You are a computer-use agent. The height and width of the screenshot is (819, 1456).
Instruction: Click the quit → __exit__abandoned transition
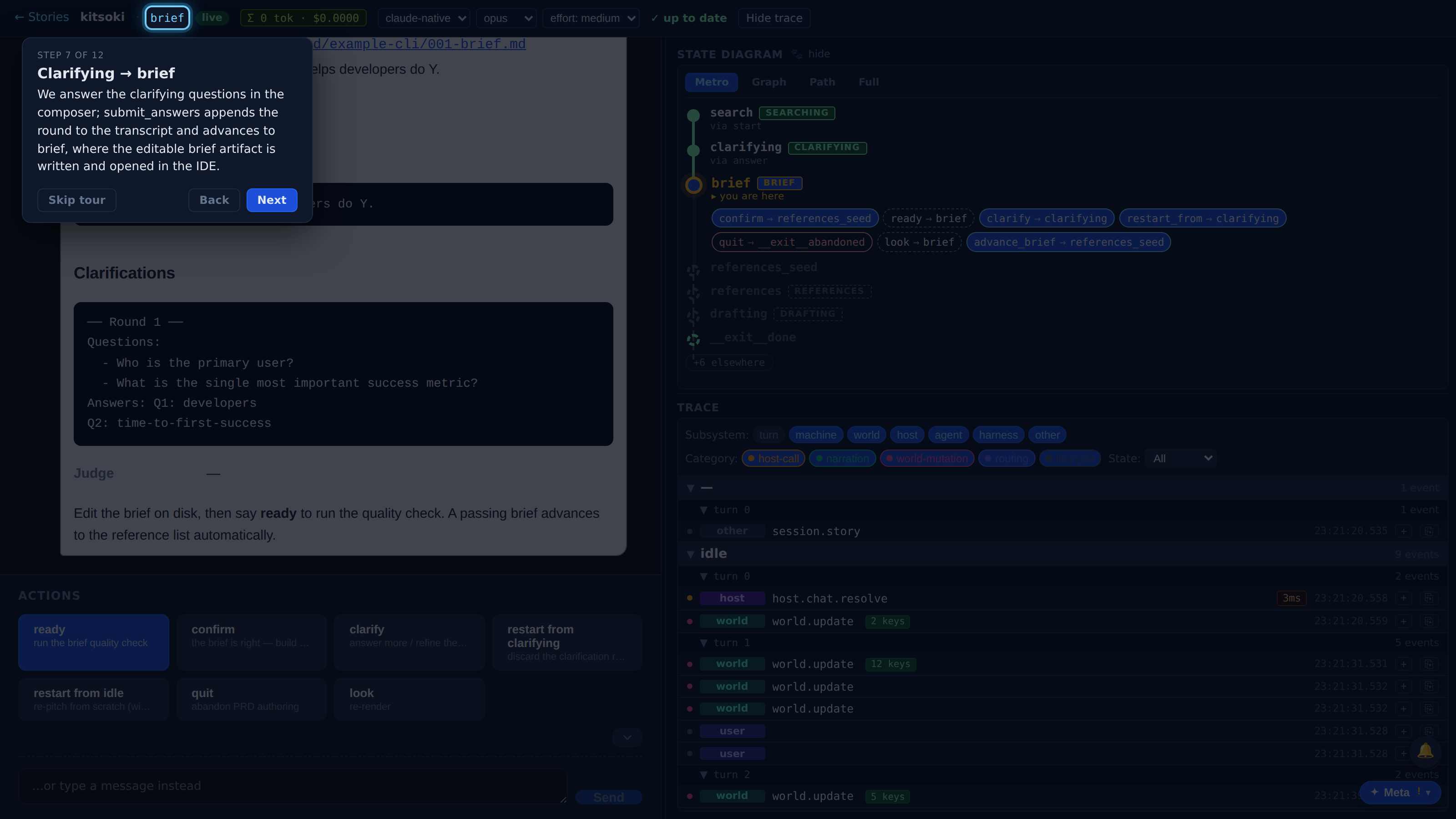[792, 242]
